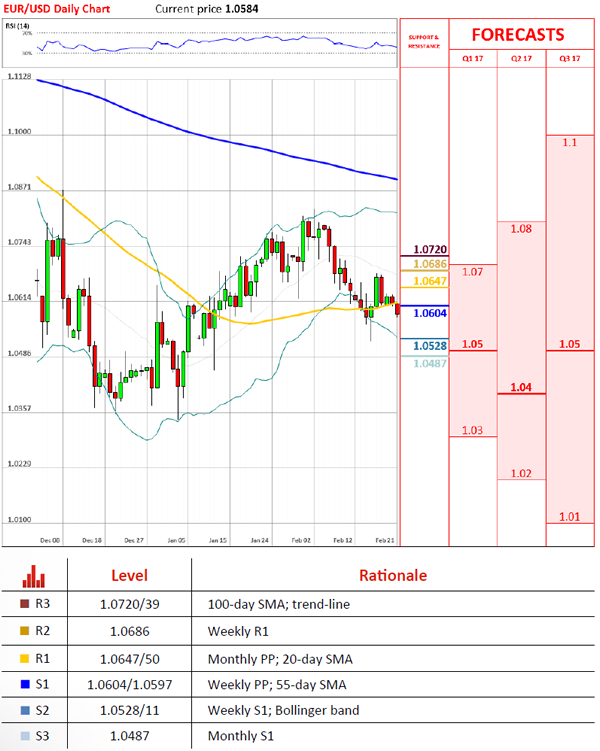600x751 pixels.
Task: Click the R3 row label
Action: coord(43,604)
